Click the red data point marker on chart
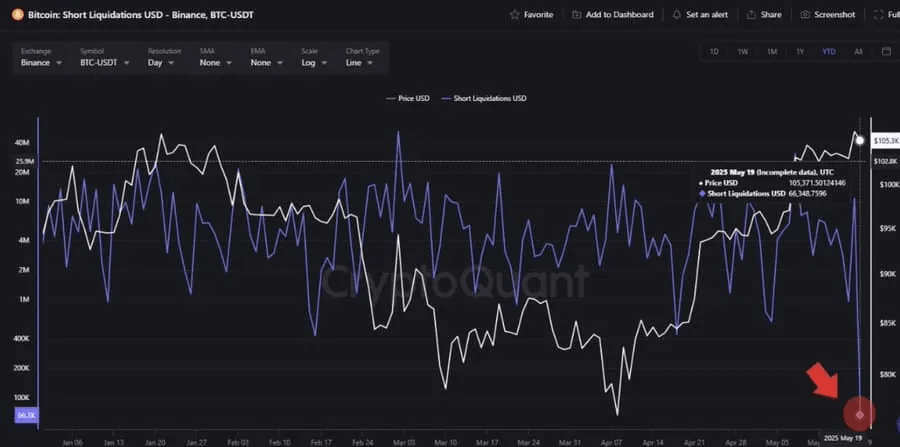The height and width of the screenshot is (447, 900). tap(859, 413)
